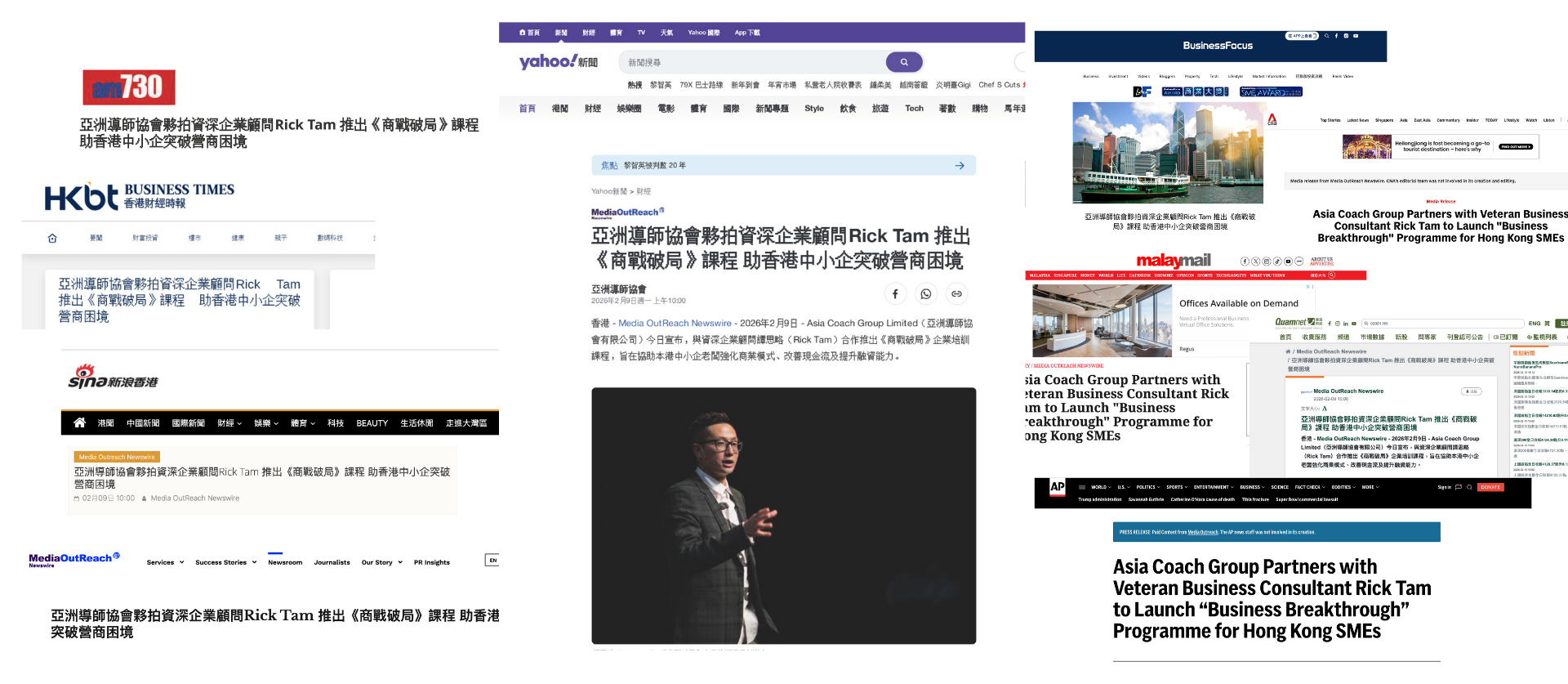Image resolution: width=1568 pixels, height=684 pixels.
Task: Open the AP WORLD menu dropdown
Action: tap(1101, 487)
